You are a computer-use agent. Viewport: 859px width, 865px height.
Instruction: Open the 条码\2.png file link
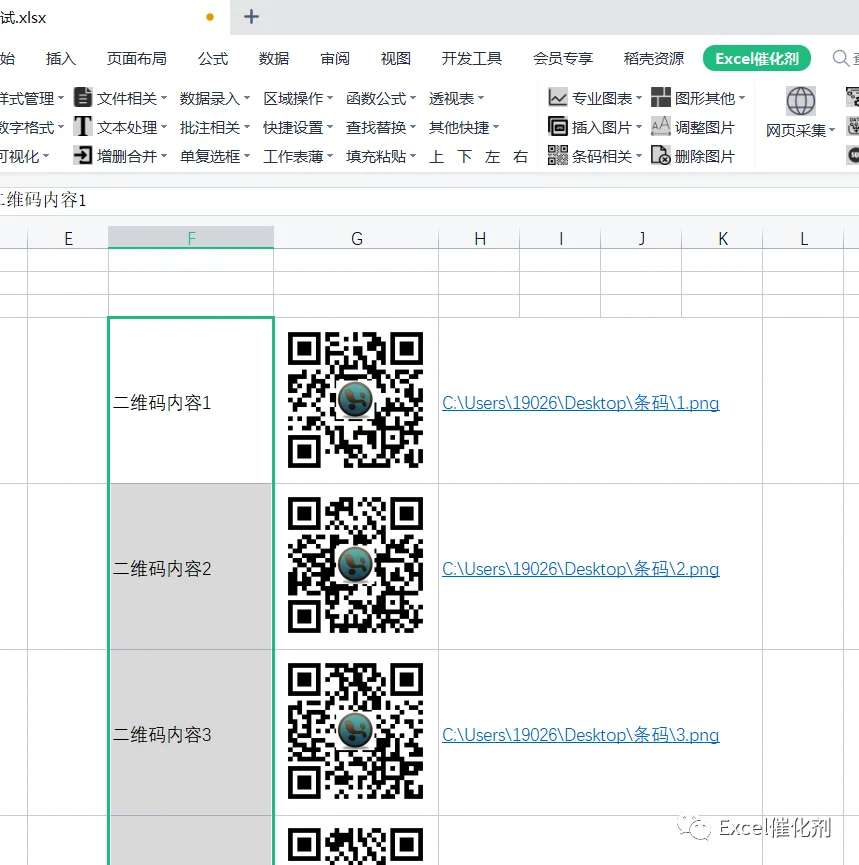tap(580, 569)
